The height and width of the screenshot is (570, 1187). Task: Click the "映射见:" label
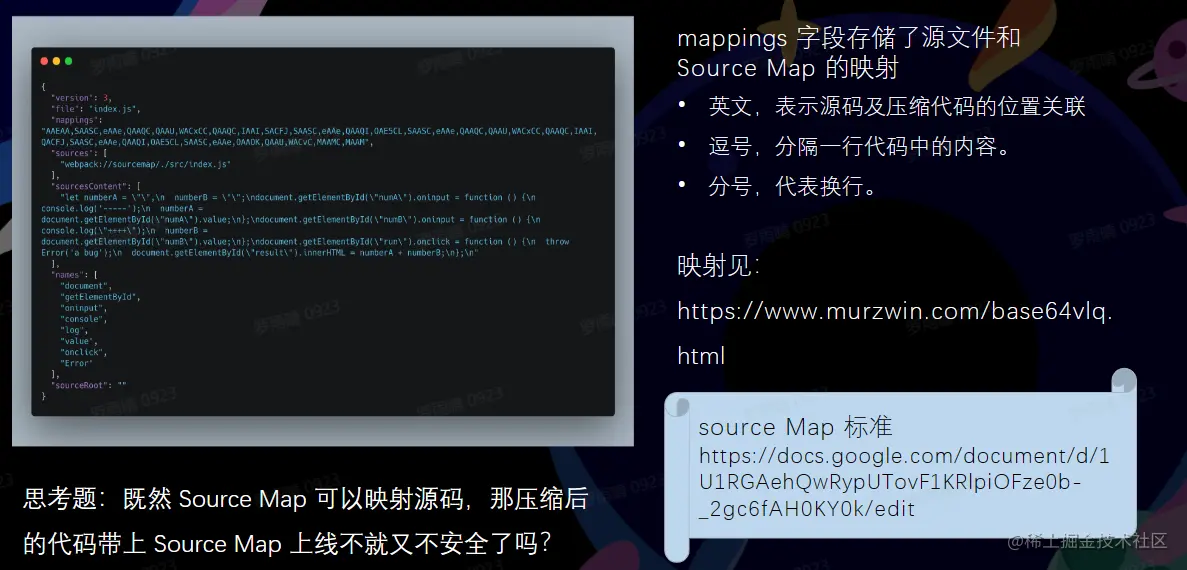pyautogui.click(x=718, y=266)
